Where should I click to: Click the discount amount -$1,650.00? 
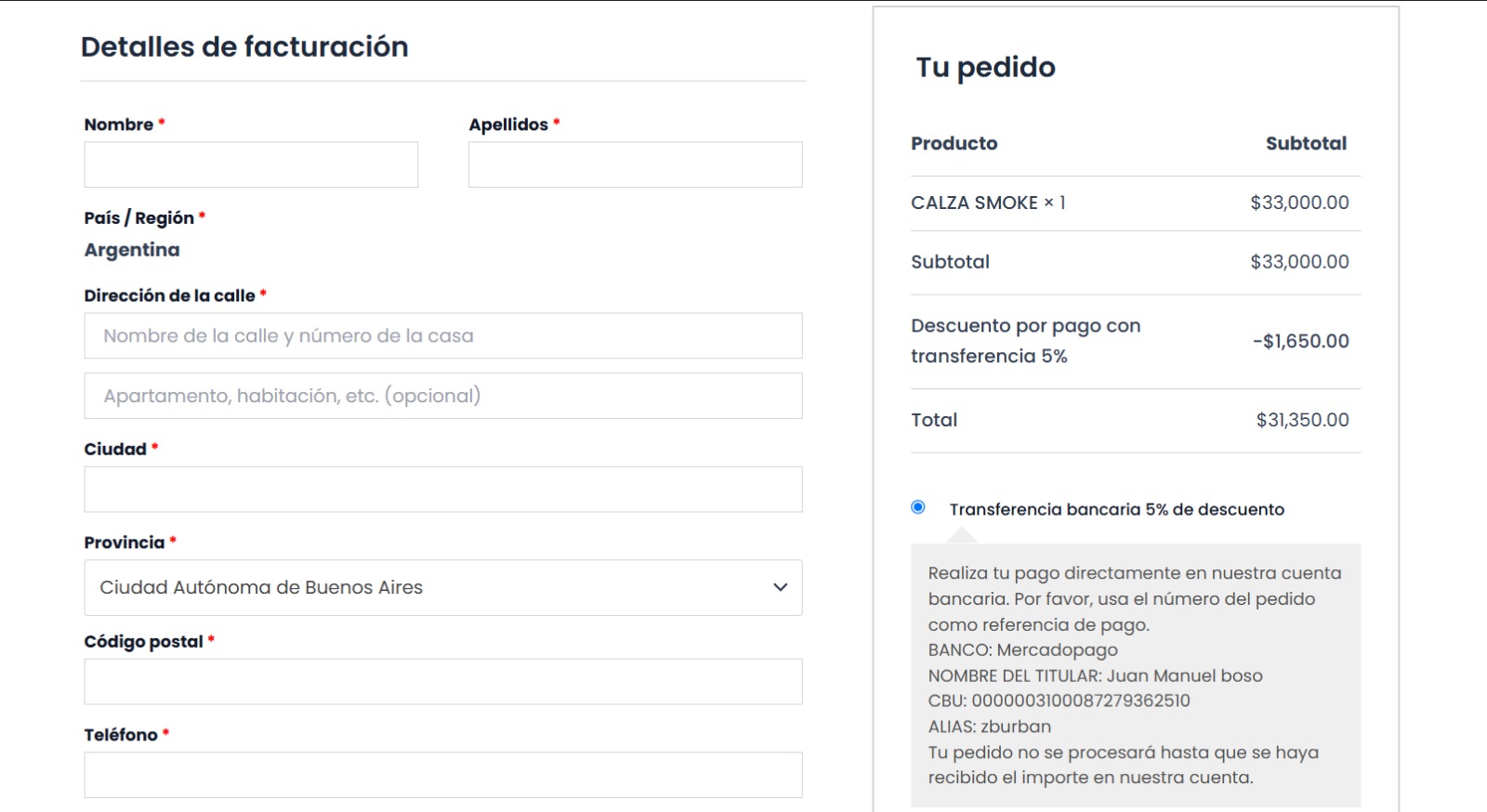point(1300,341)
